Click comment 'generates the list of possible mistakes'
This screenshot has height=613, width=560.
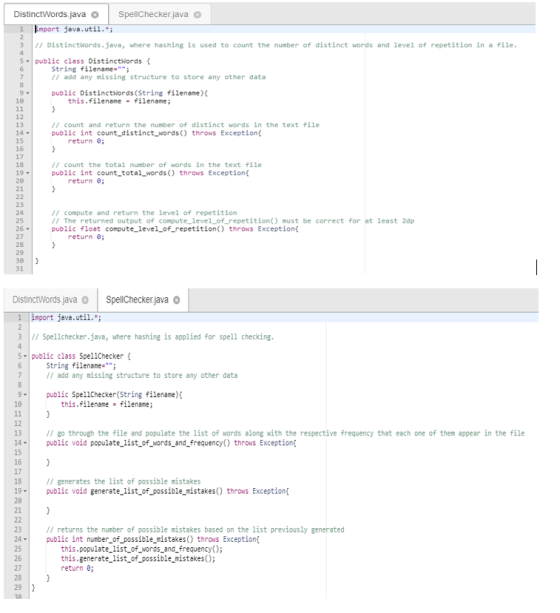click(123, 482)
